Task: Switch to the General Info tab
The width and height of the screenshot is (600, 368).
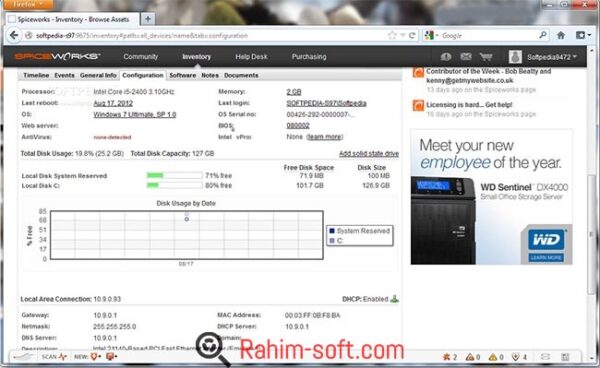Action: tap(98, 75)
